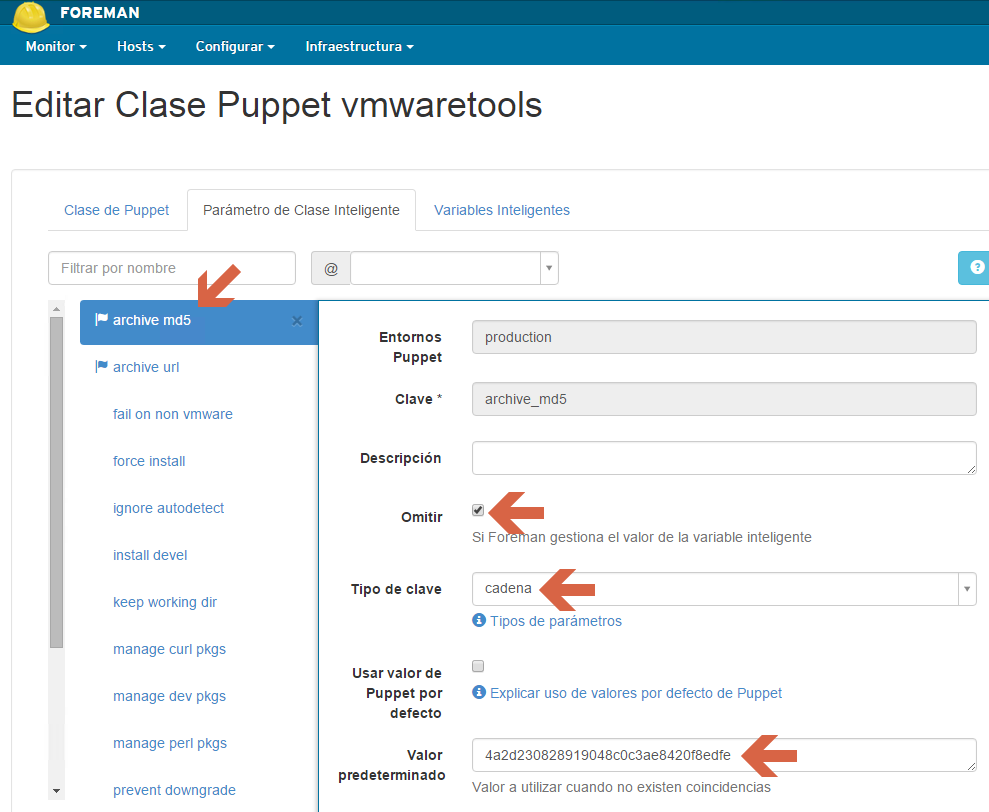The image size is (989, 812).
Task: Click the parameter list scrollbar thumb
Action: click(x=57, y=483)
